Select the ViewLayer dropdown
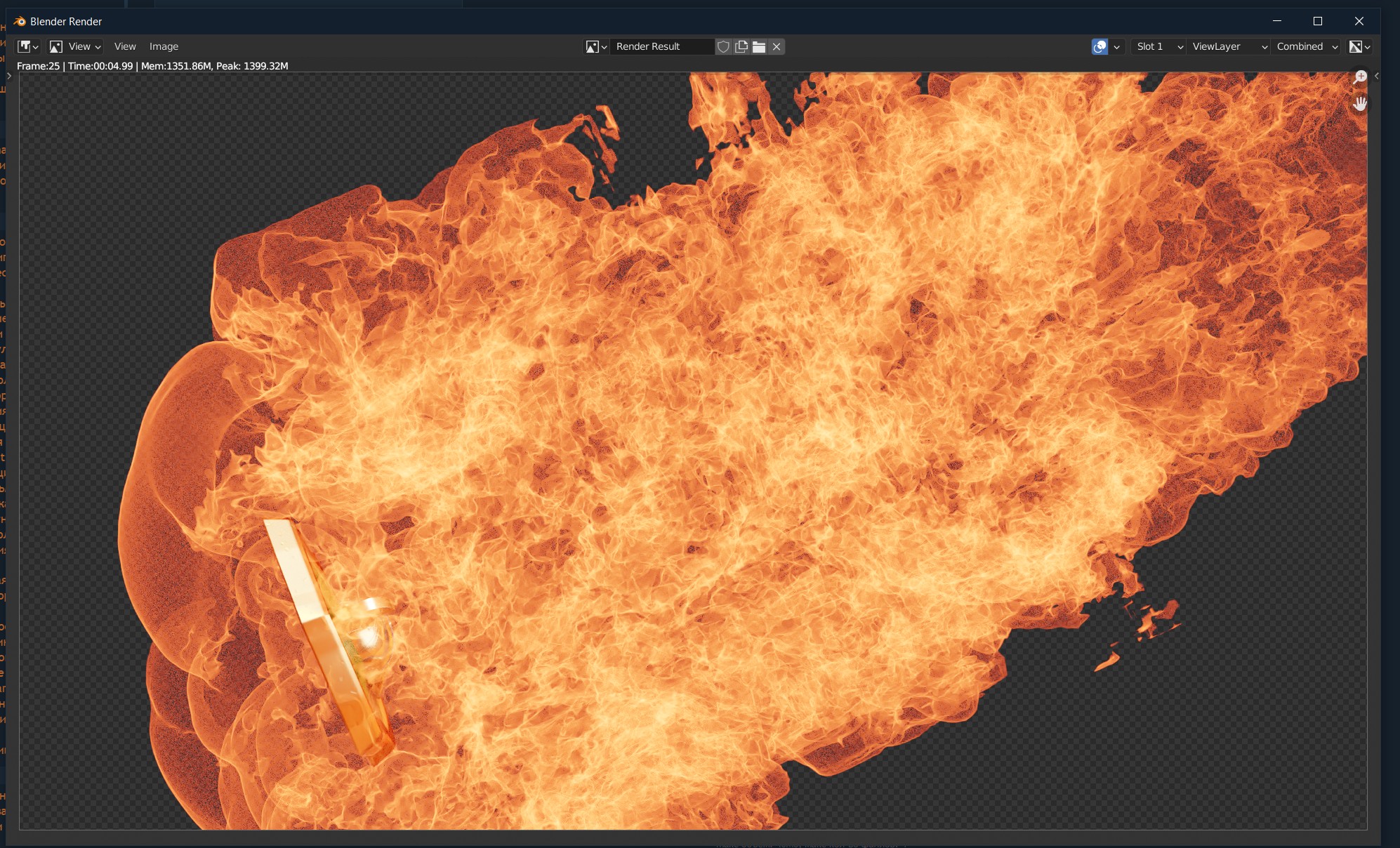 [1229, 46]
